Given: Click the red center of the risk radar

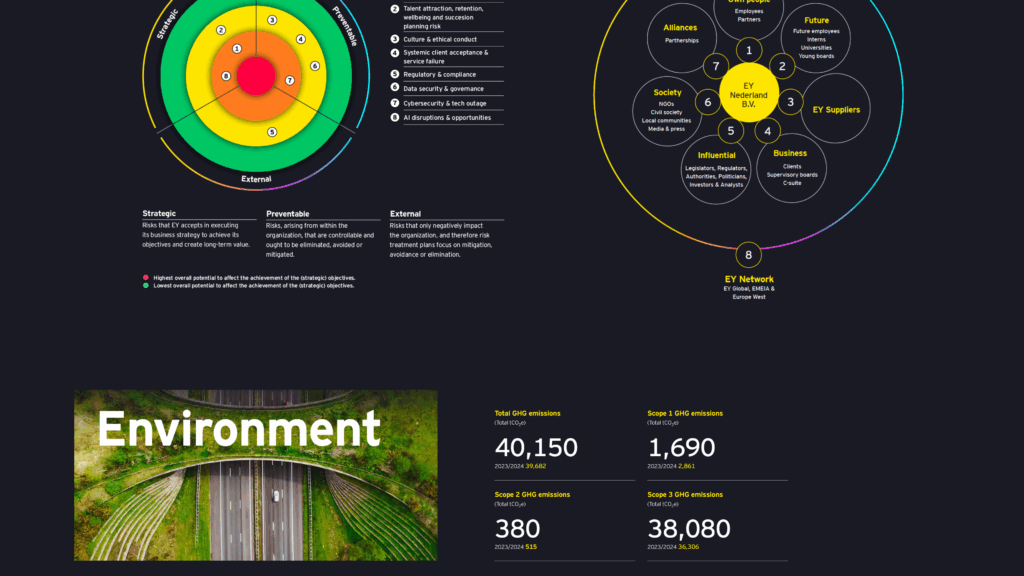Looking at the screenshot, I should 256,75.
